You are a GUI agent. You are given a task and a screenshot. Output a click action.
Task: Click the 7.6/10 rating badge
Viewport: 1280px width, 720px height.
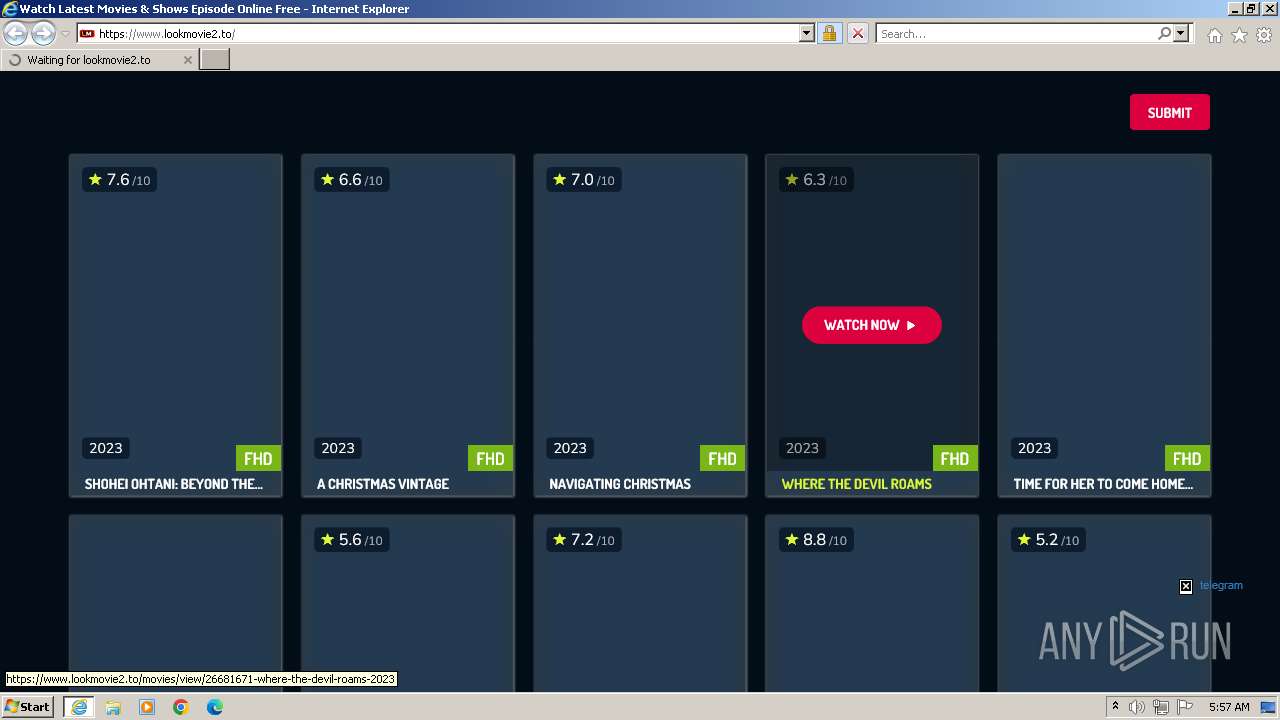119,180
